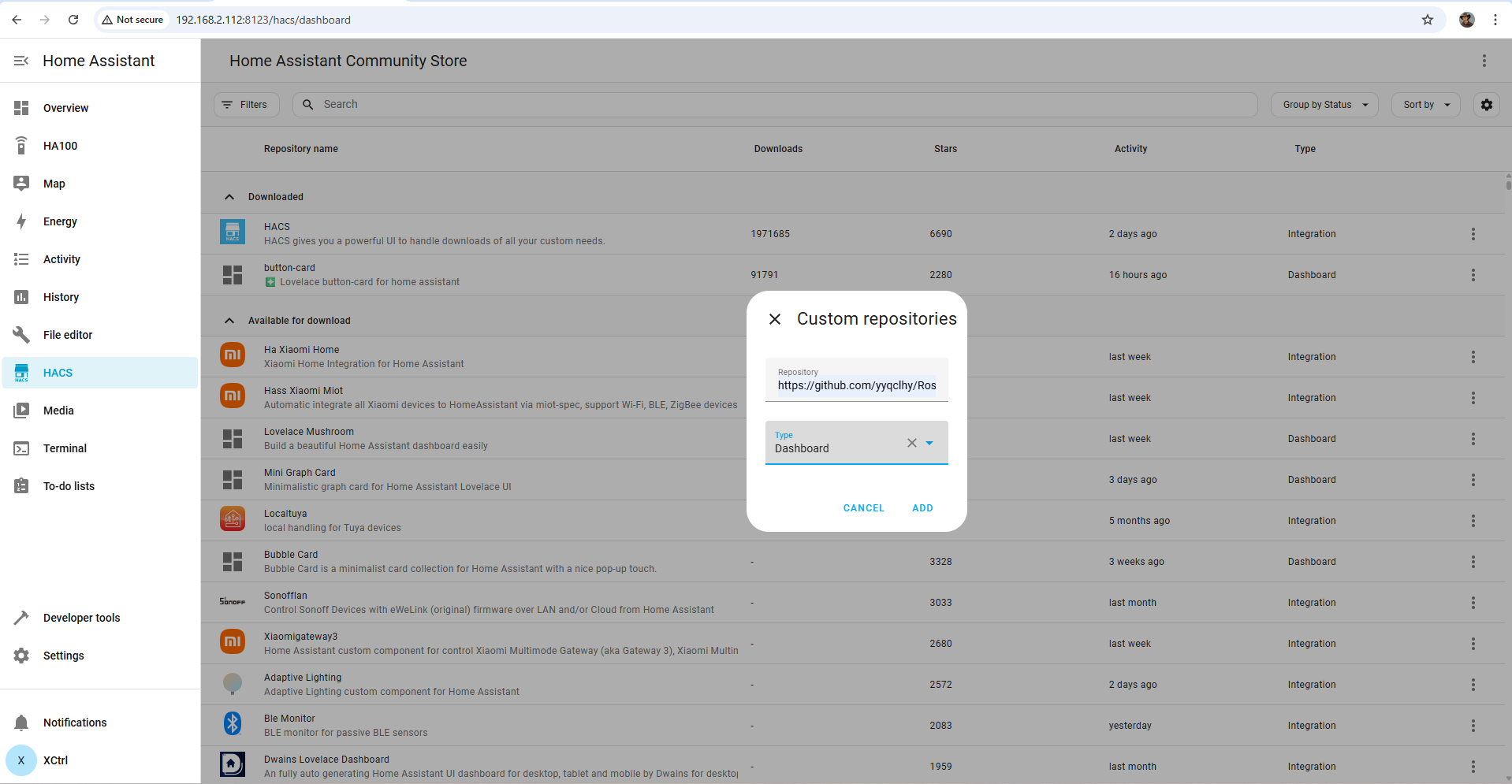Click the Developer tools hammer icon
This screenshot has height=784, width=1512.
click(21, 618)
